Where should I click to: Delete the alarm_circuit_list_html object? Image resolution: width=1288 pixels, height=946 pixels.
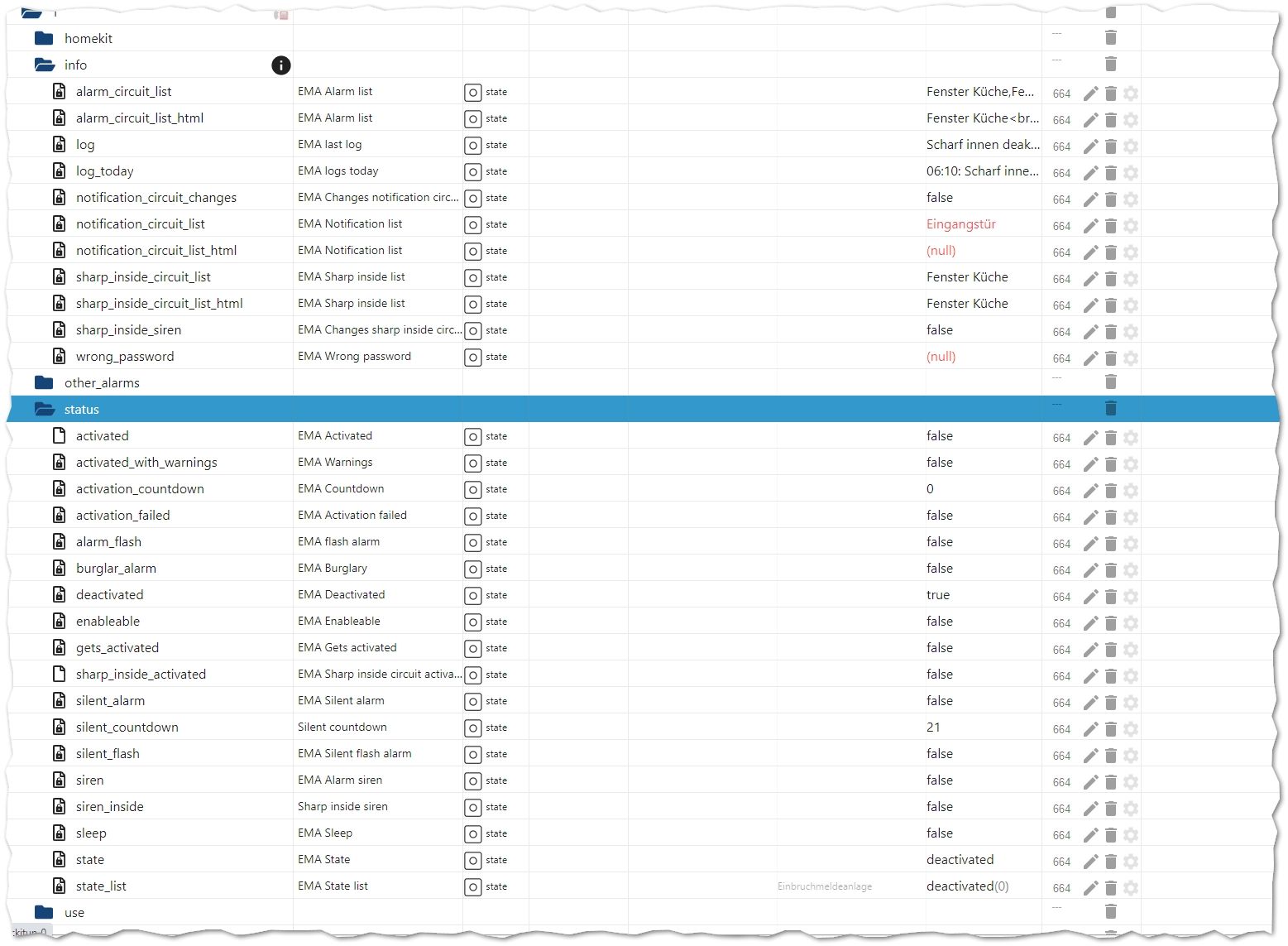(1111, 120)
